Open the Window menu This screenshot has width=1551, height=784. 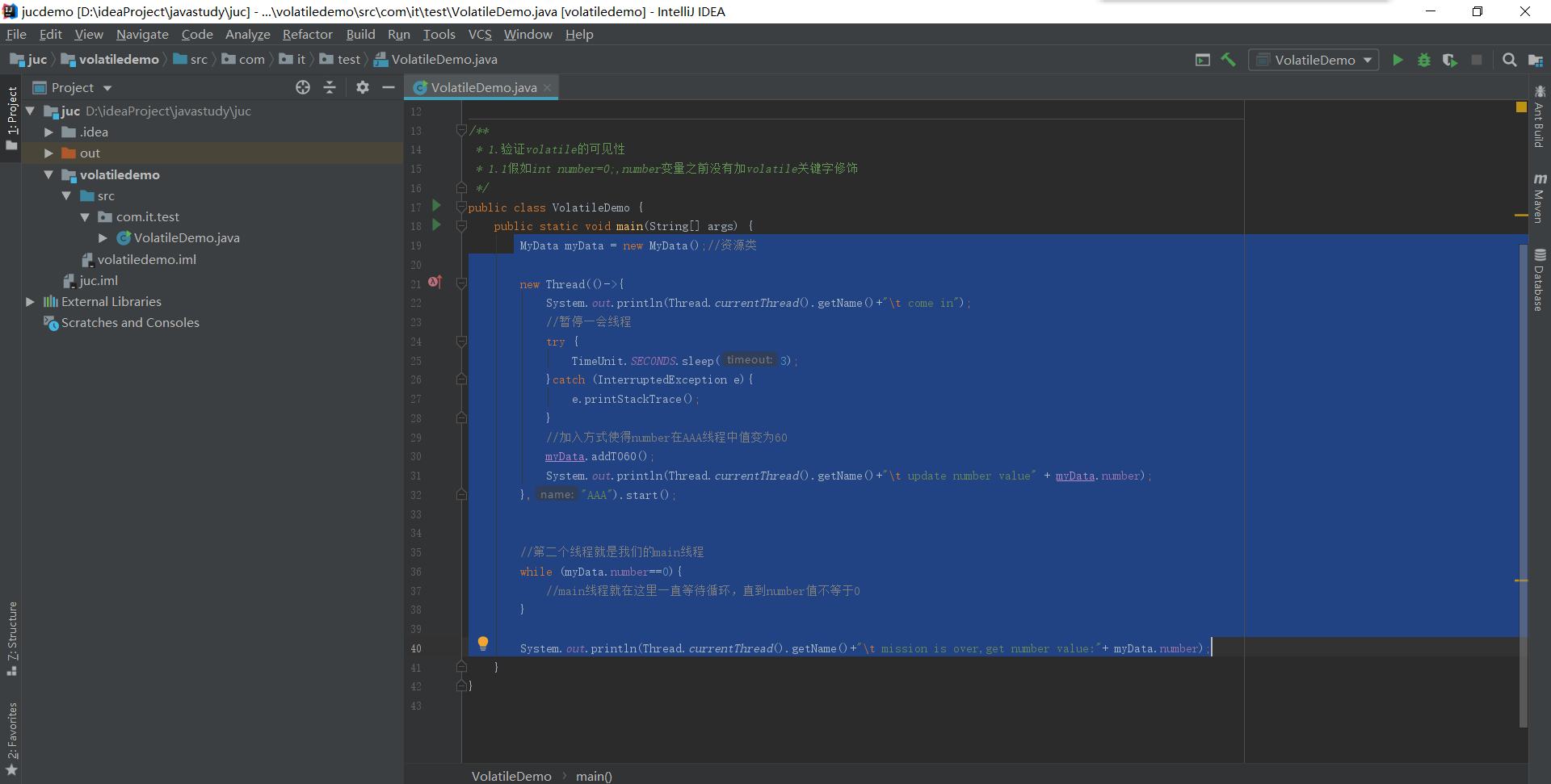click(x=528, y=34)
